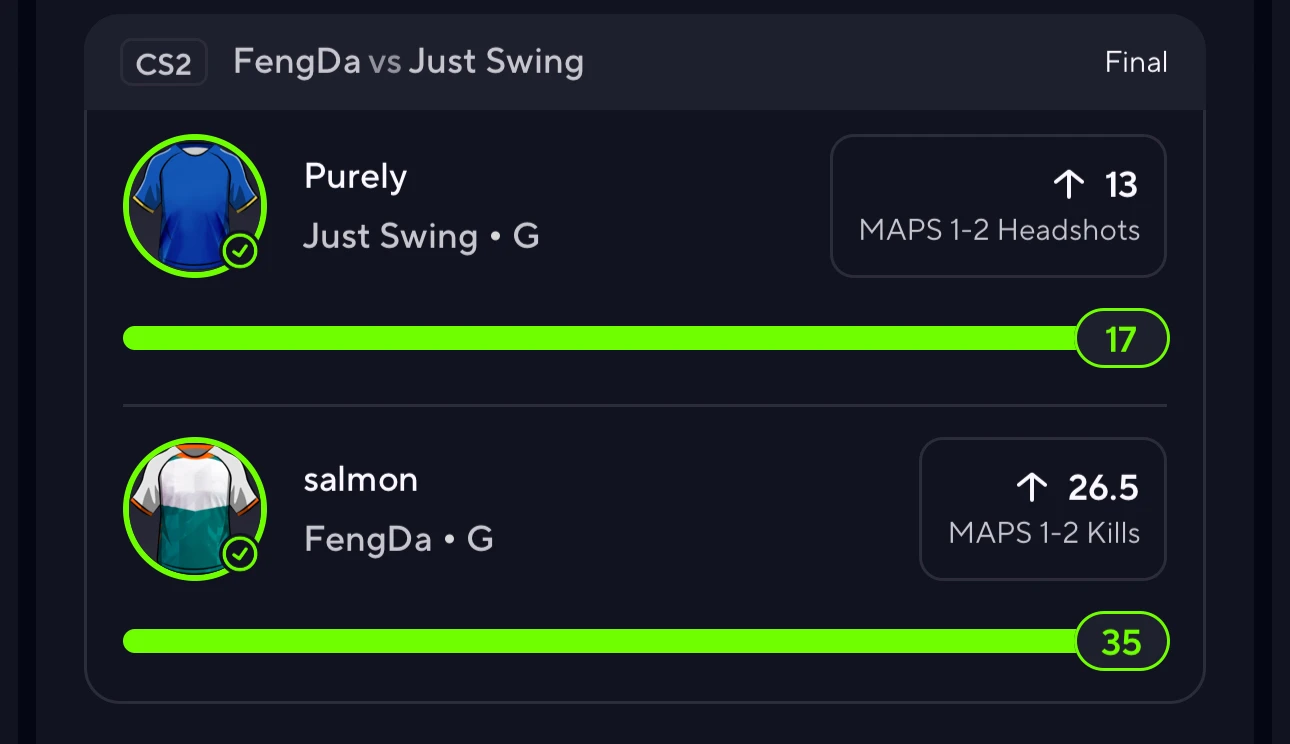
Task: Click the Just Swing • G team label
Action: click(x=421, y=237)
